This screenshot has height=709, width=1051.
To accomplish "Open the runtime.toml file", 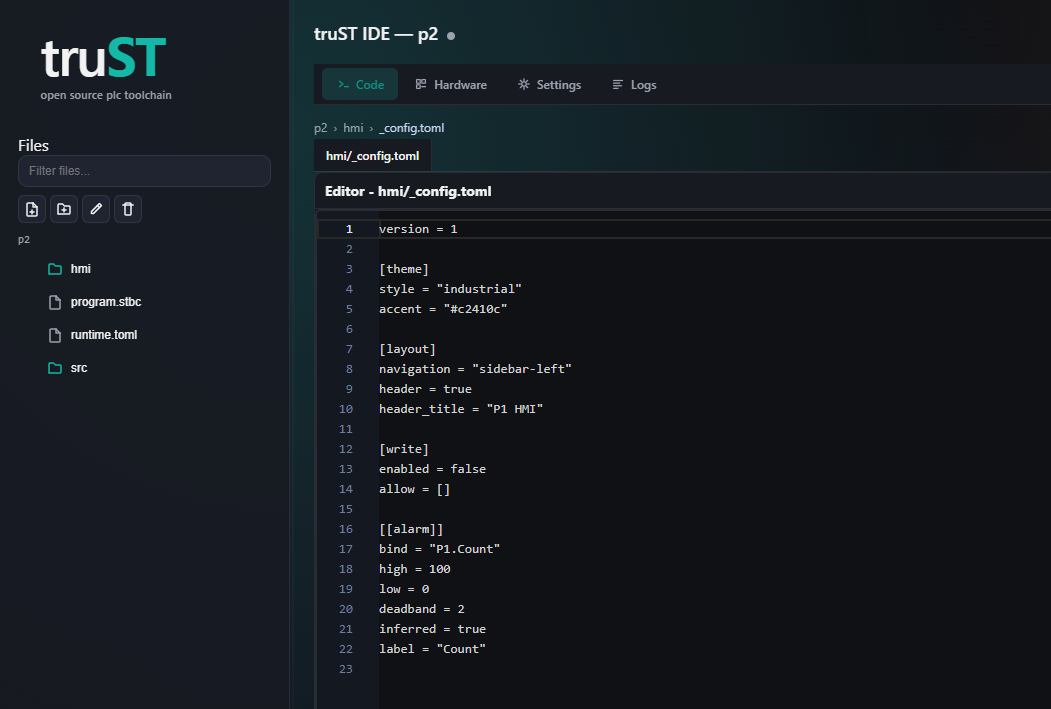I will [x=103, y=335].
